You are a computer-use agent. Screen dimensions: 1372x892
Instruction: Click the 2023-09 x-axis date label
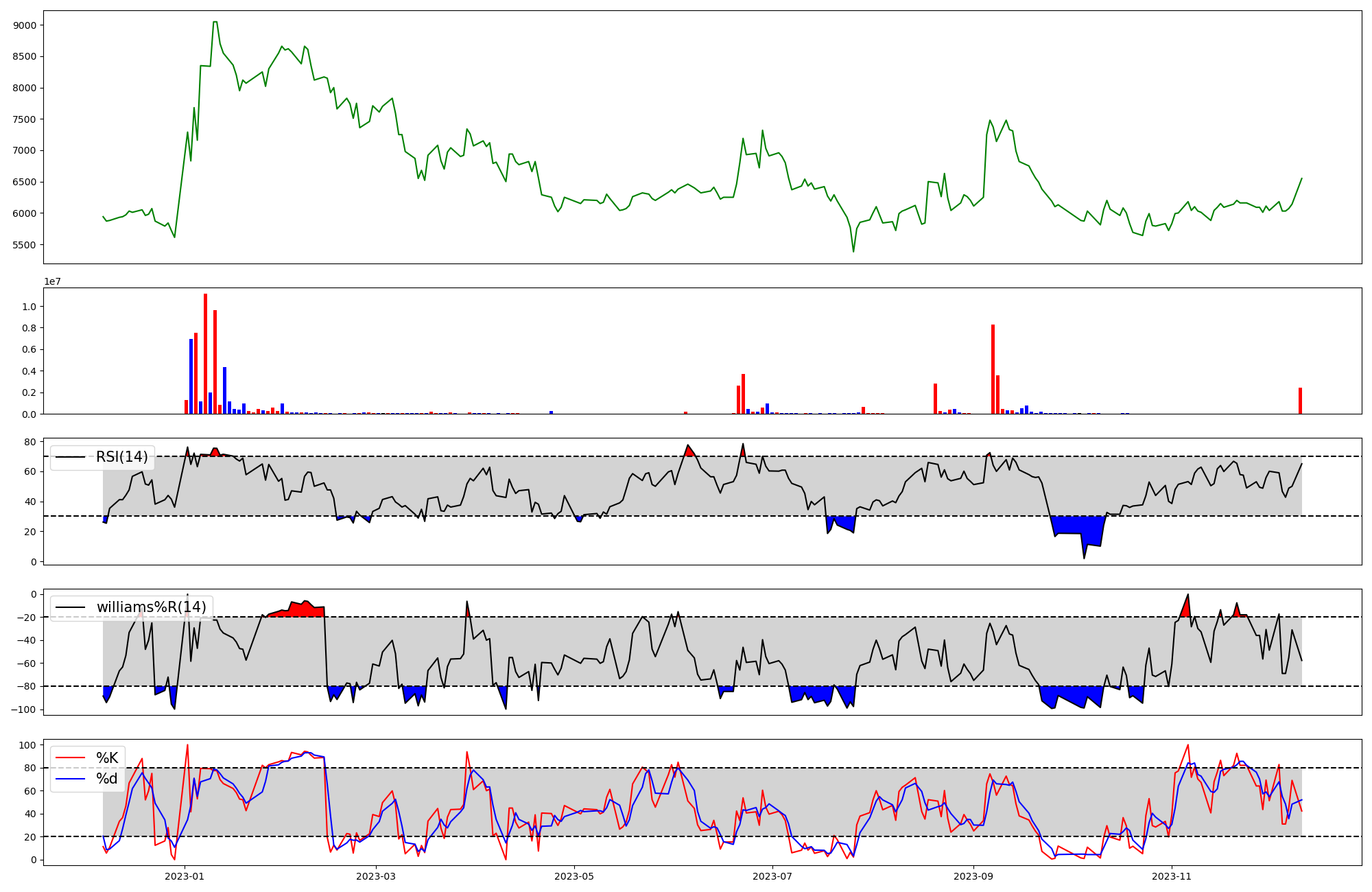(x=973, y=876)
